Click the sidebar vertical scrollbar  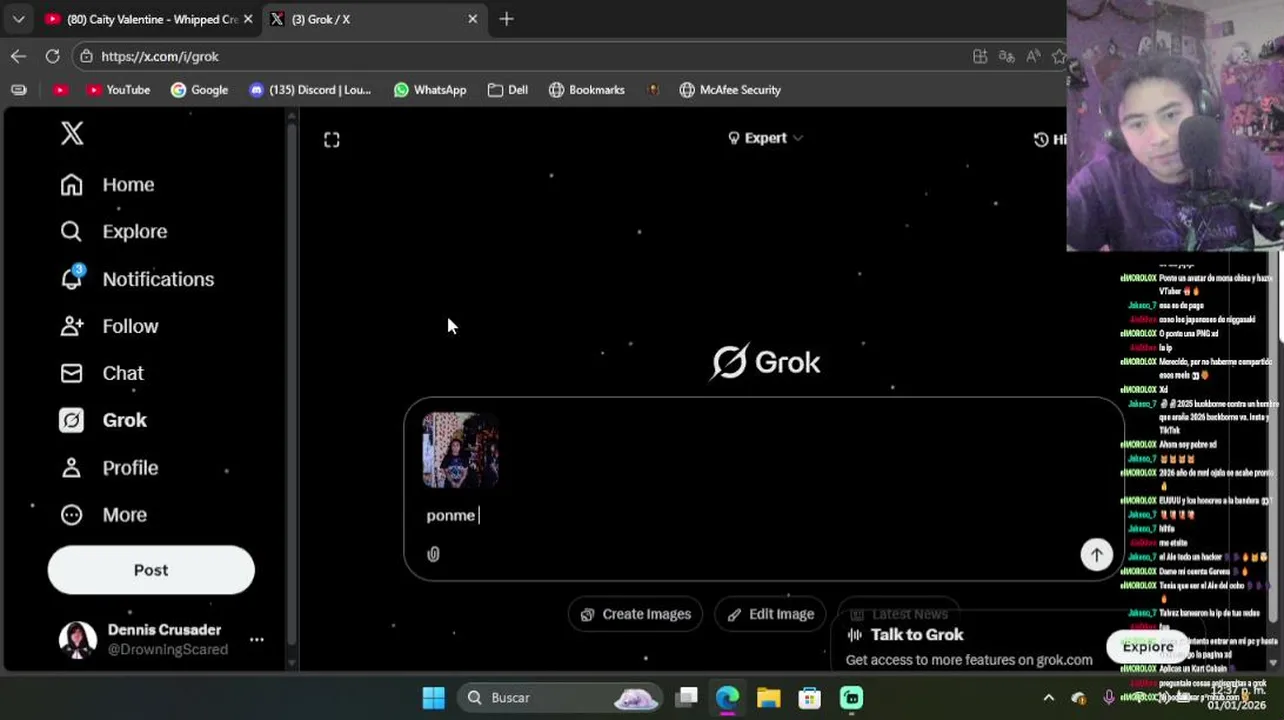[292, 390]
